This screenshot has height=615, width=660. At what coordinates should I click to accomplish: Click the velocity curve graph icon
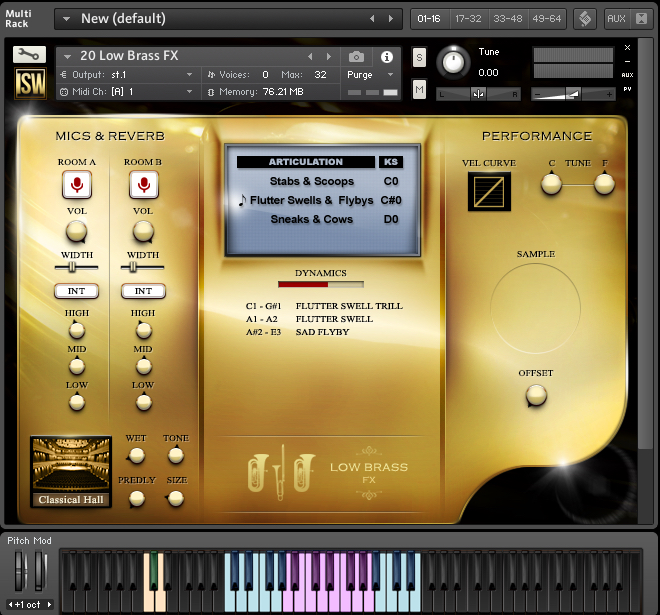coord(489,192)
